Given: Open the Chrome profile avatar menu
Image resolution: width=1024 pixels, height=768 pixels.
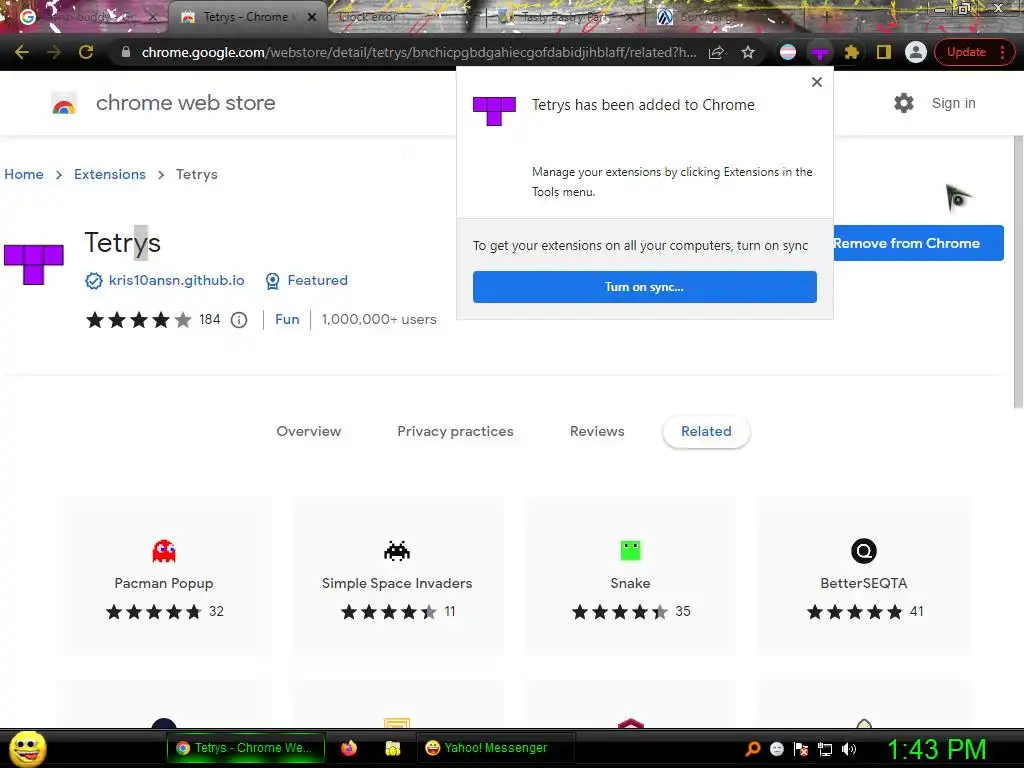Looking at the screenshot, I should pos(916,52).
